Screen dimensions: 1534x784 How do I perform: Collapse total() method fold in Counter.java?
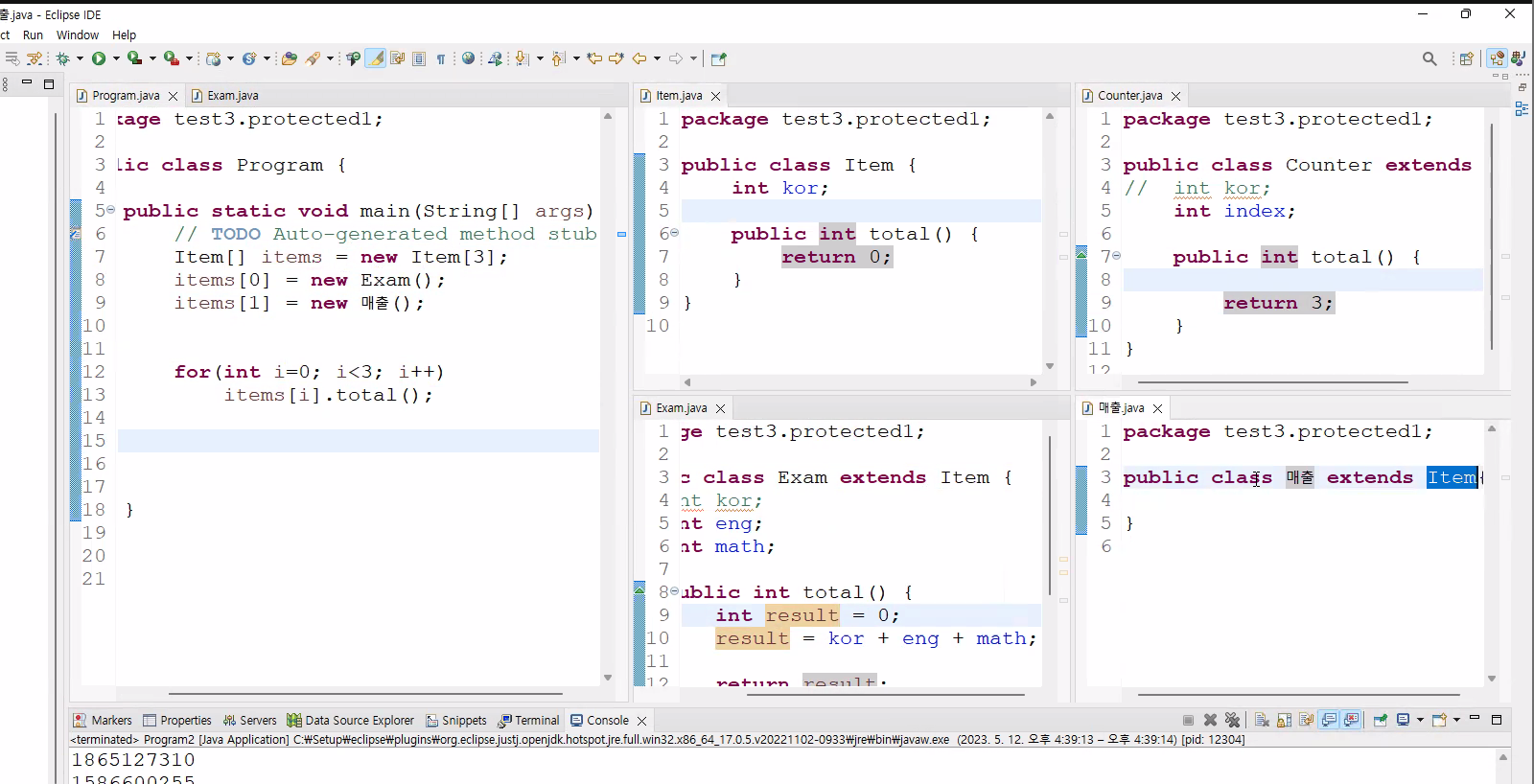(x=1117, y=256)
